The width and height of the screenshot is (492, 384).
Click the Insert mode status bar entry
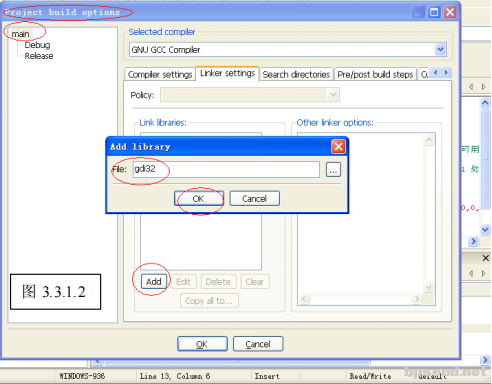(267, 376)
